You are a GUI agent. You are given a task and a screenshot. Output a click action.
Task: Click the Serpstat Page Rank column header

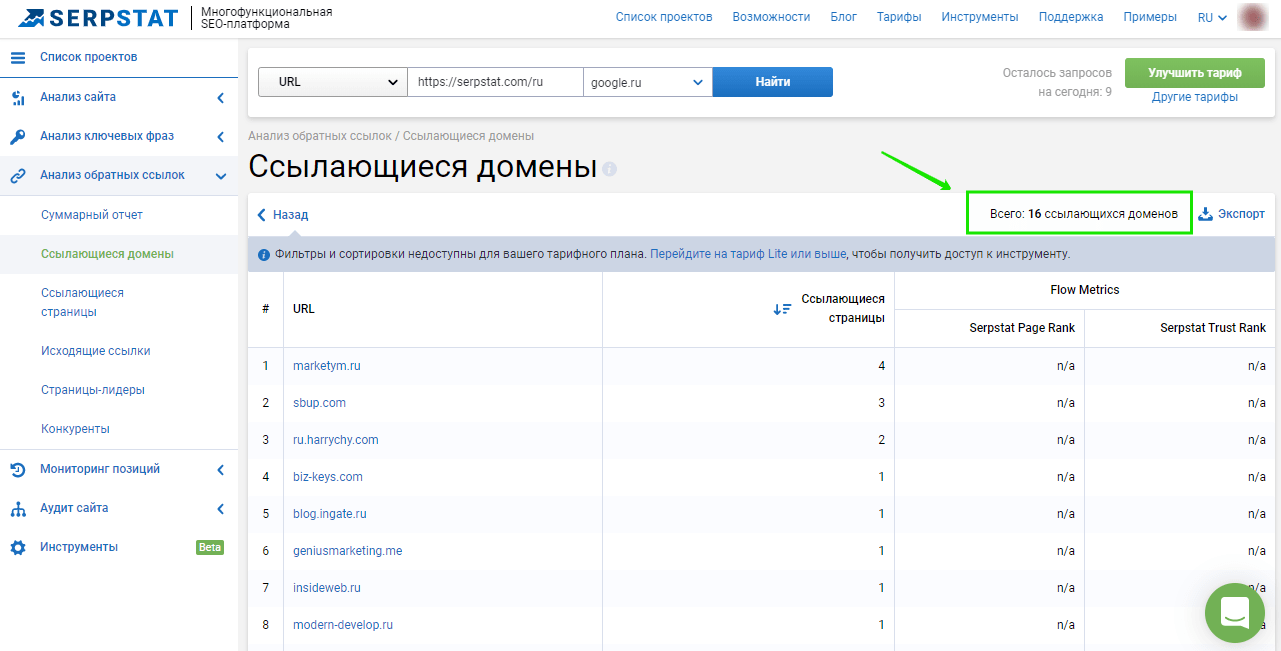point(1022,328)
